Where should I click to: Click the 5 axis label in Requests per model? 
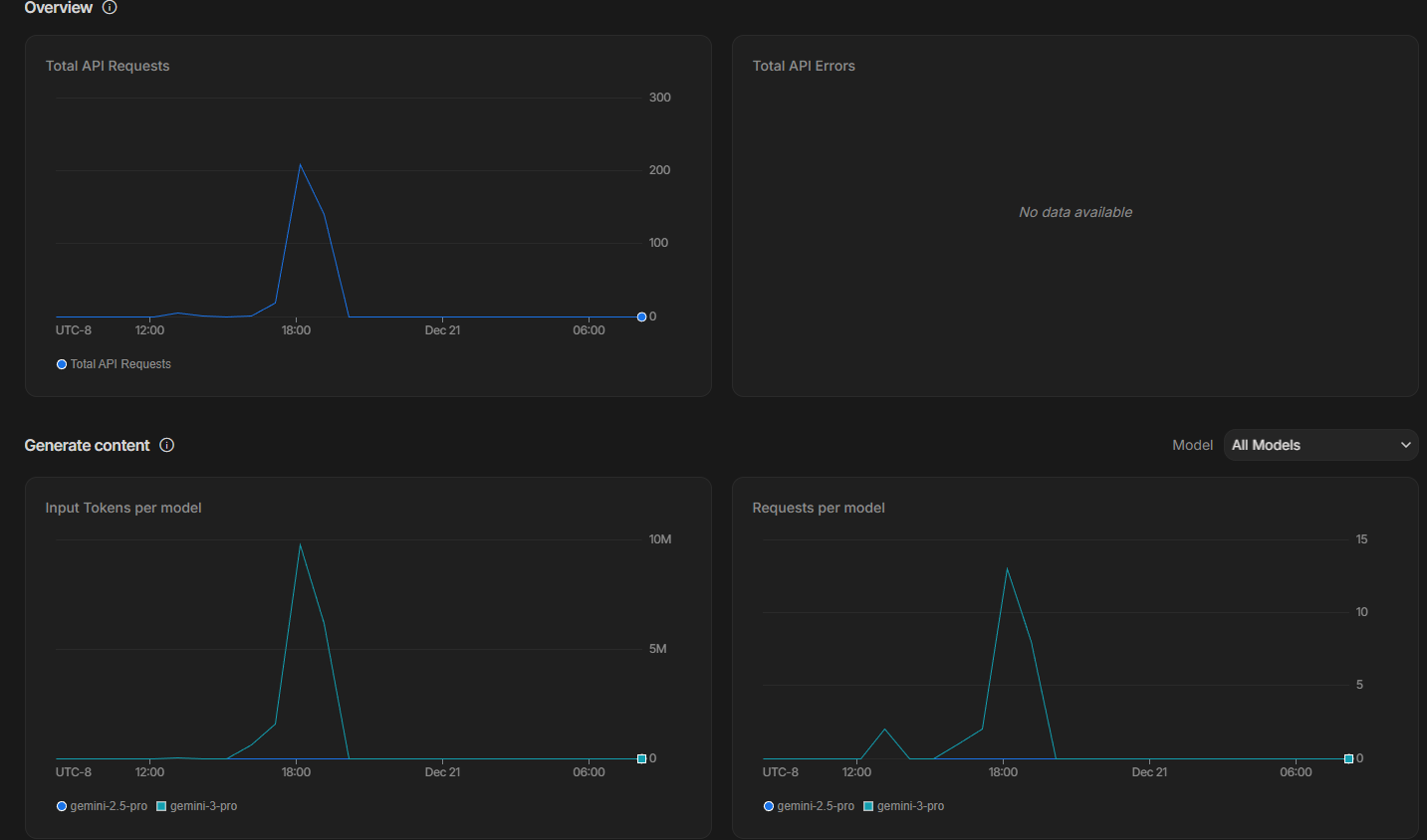(x=1359, y=685)
